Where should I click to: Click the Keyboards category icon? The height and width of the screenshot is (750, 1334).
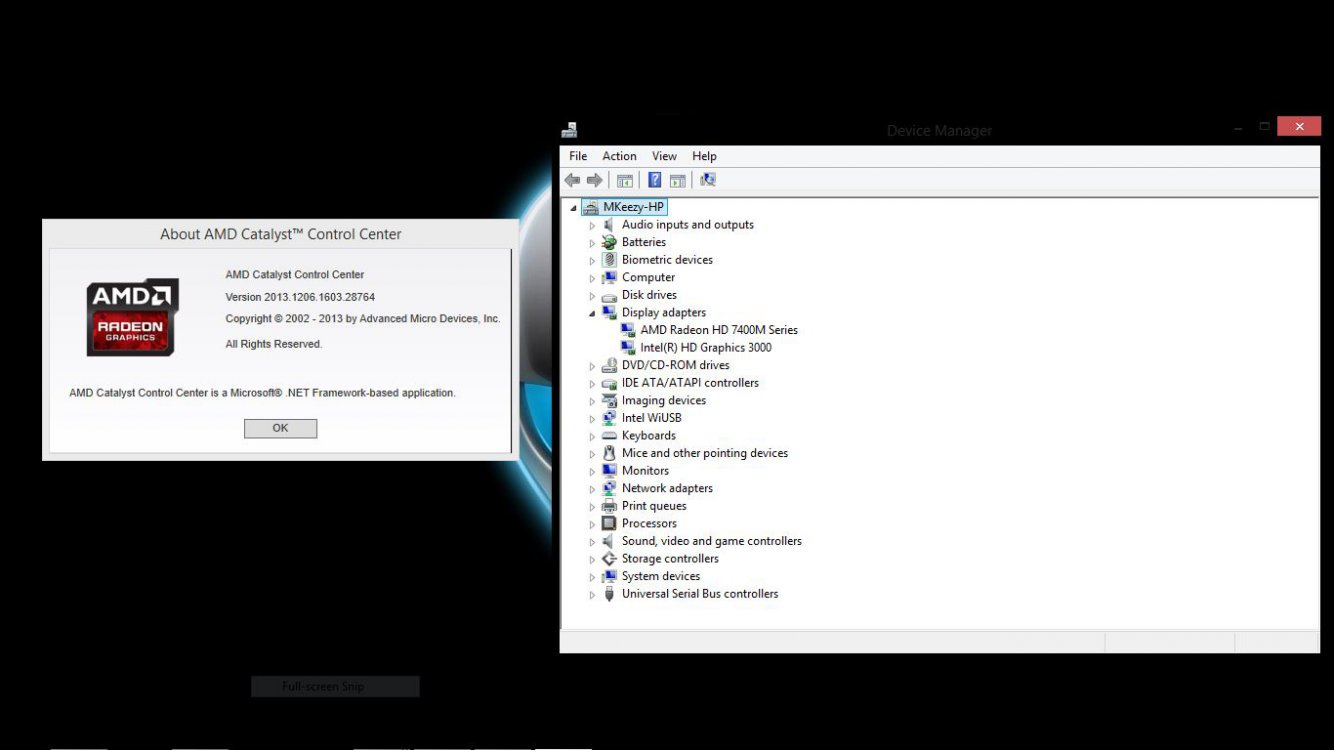609,436
